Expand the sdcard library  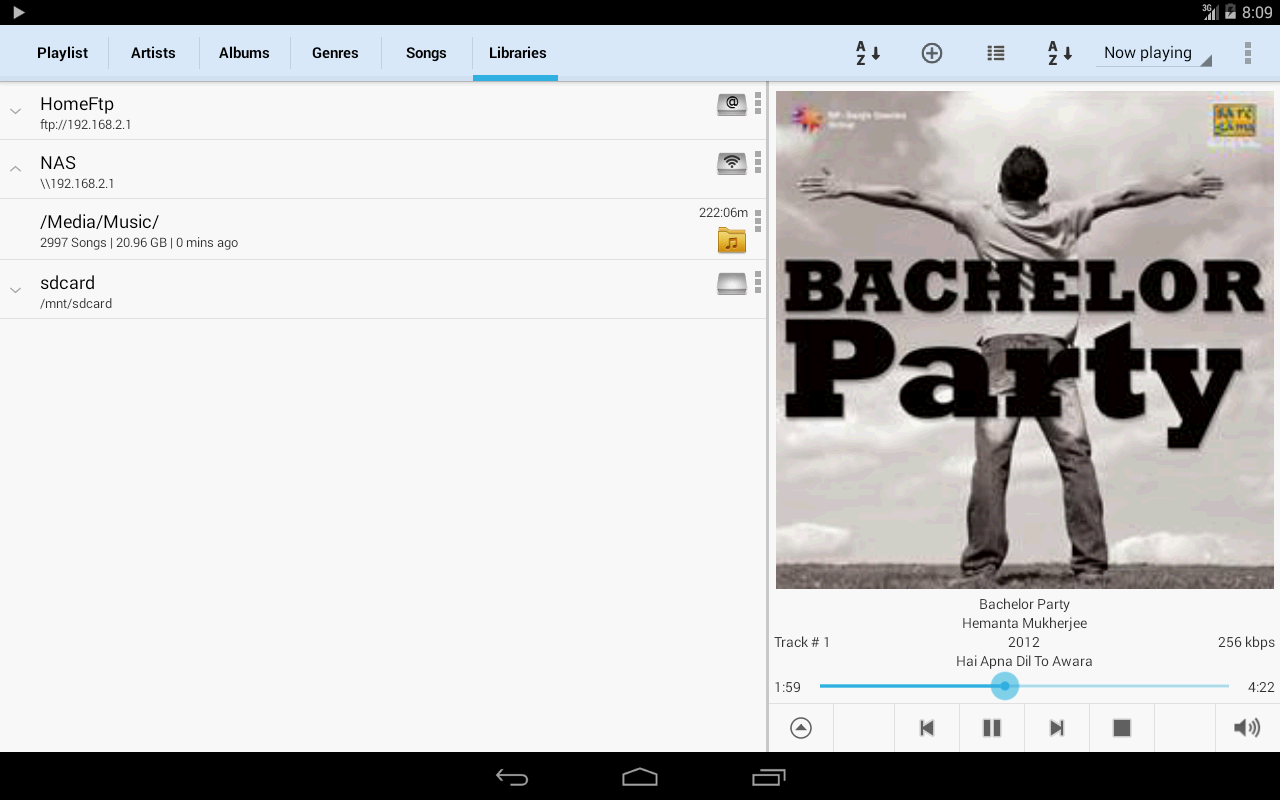click(x=16, y=290)
